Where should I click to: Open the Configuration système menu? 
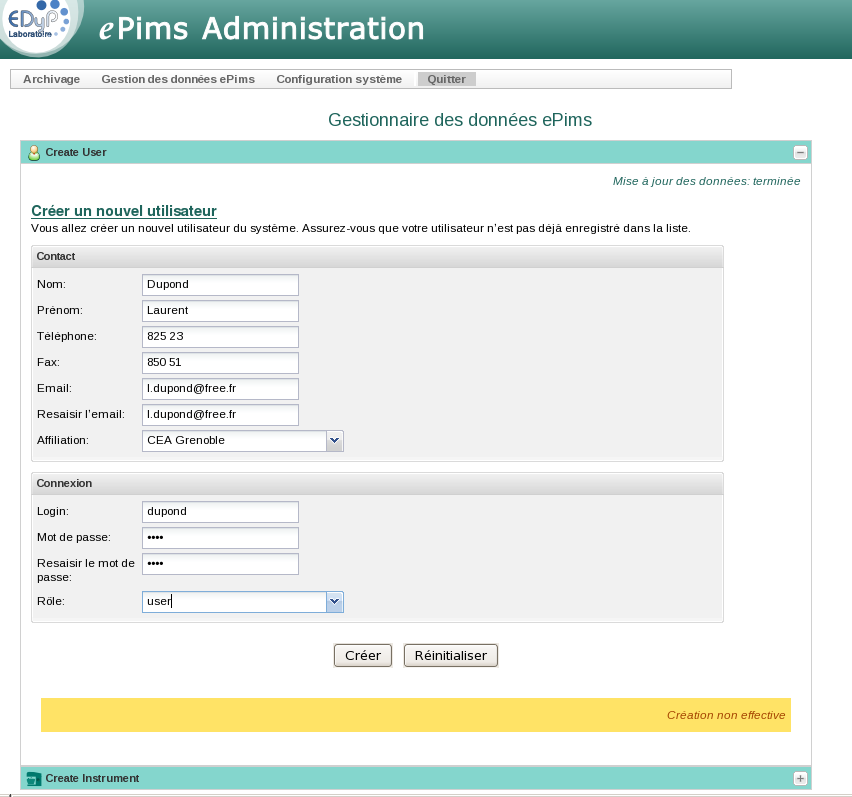[337, 78]
